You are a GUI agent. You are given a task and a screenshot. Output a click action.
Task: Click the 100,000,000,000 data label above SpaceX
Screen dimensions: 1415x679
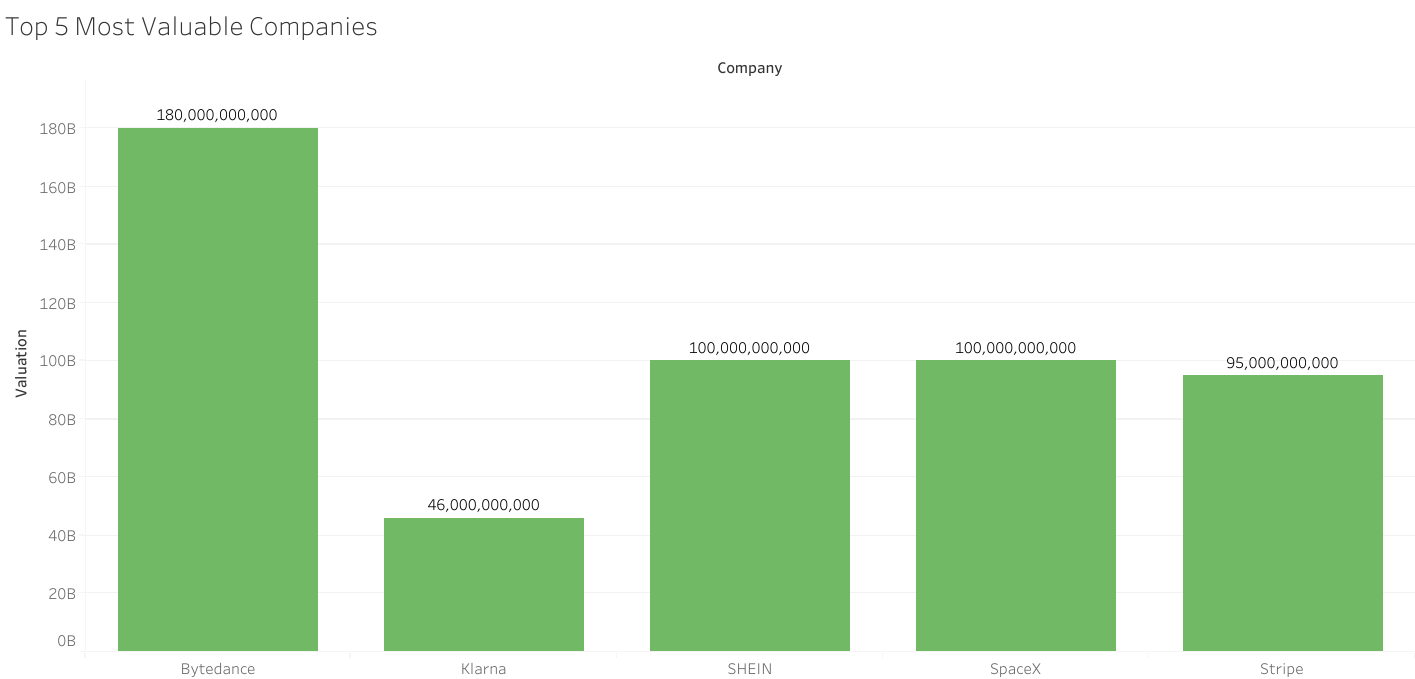coord(1015,348)
